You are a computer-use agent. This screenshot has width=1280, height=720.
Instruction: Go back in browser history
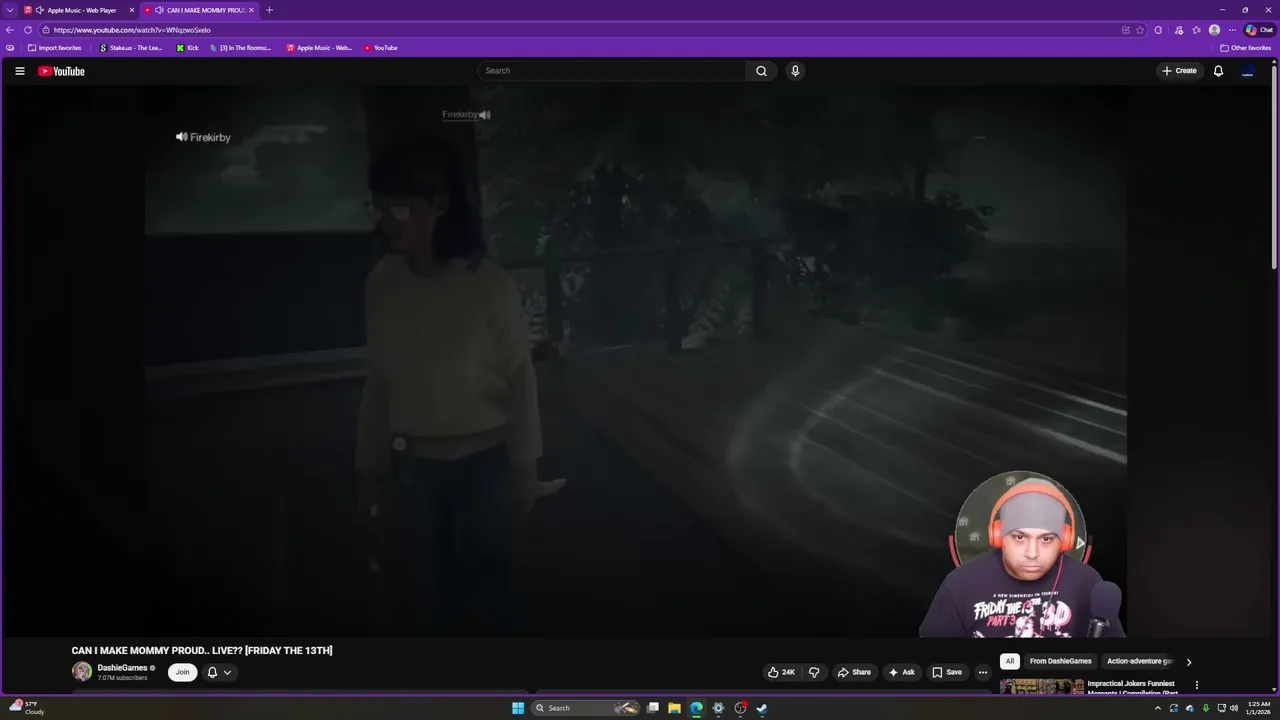coord(10,30)
